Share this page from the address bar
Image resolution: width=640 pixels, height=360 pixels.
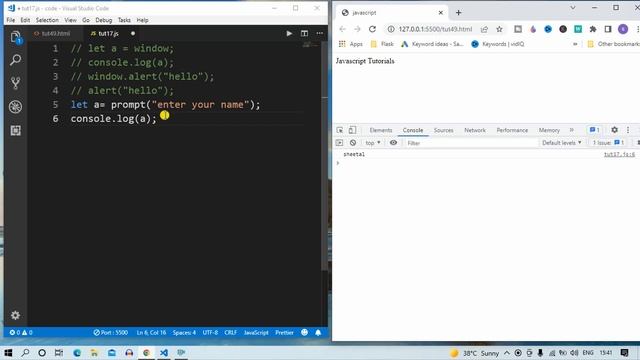484,29
